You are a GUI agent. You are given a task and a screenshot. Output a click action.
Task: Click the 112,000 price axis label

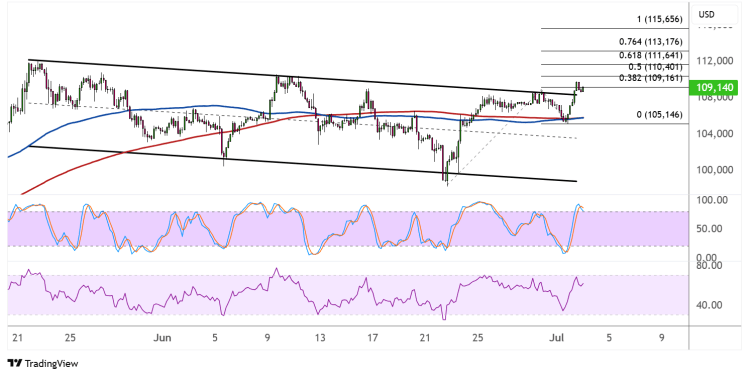tap(715, 61)
